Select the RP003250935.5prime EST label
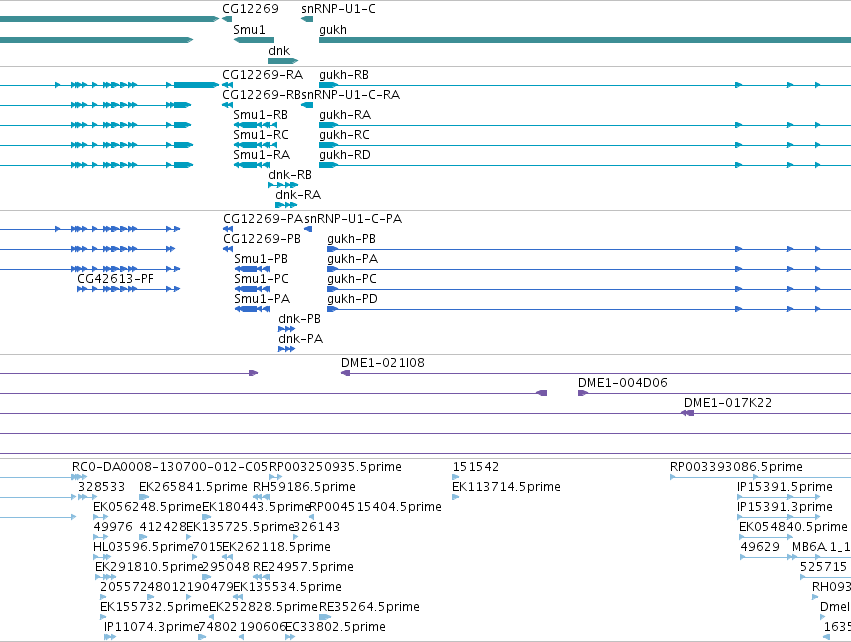 [x=335, y=467]
